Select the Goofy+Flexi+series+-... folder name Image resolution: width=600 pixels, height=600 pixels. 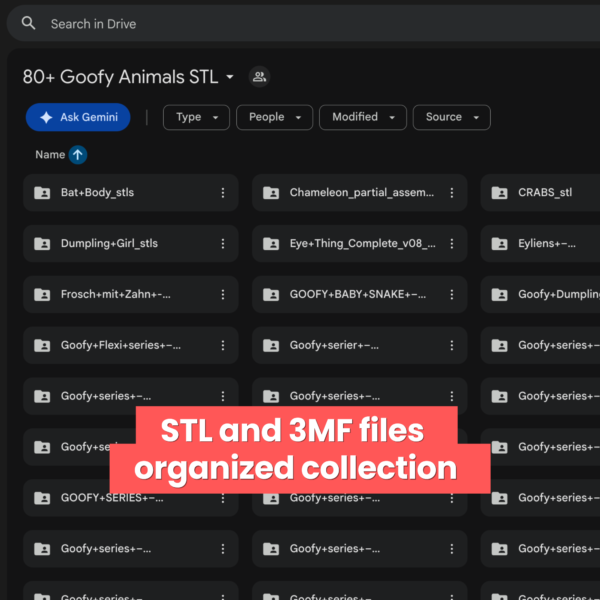(x=121, y=345)
